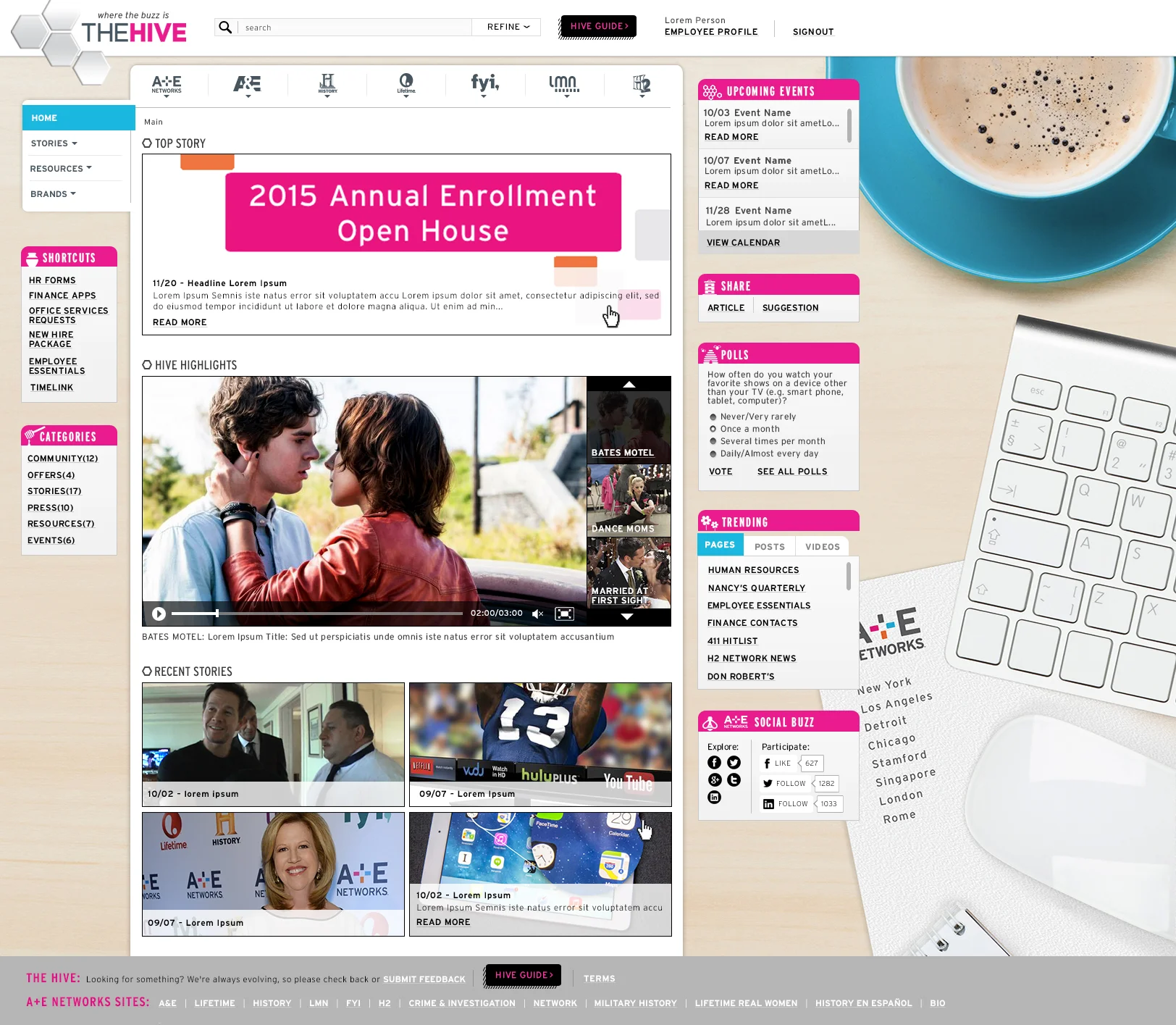1176x1025 pixels.
Task: Click the Trending list scrollbar
Action: tap(849, 577)
